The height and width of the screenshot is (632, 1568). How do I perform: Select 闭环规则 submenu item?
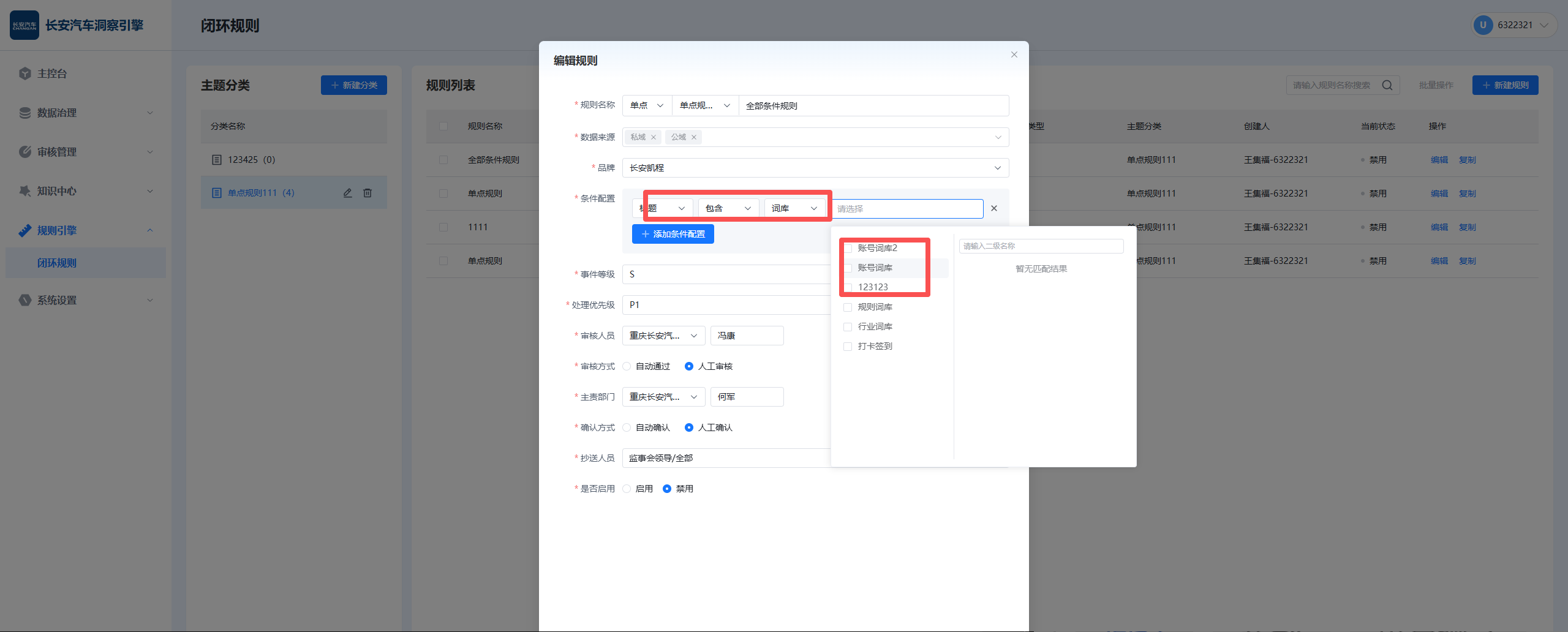(57, 263)
